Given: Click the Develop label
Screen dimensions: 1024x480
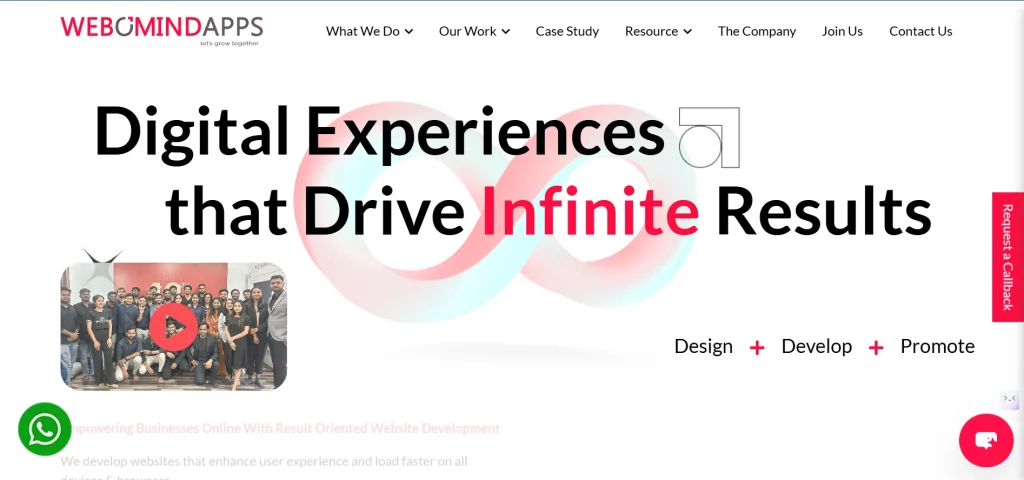Looking at the screenshot, I should point(816,346).
